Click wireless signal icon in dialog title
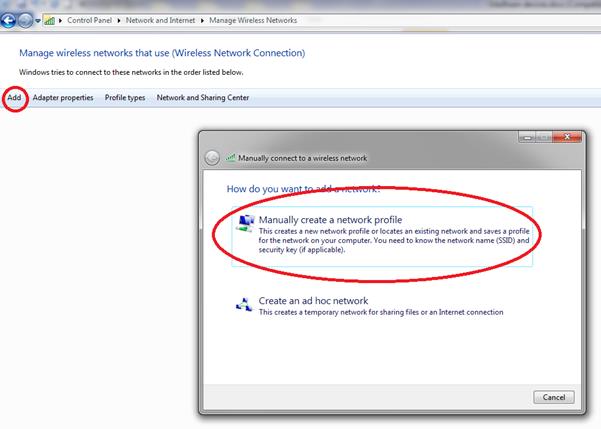The height and width of the screenshot is (429, 601). point(231,158)
